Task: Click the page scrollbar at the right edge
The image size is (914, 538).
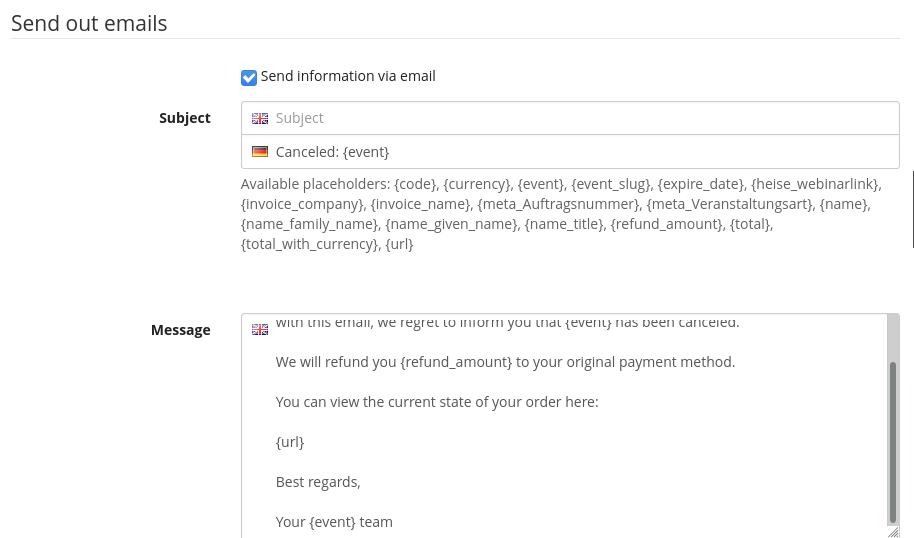Action: (x=912, y=210)
